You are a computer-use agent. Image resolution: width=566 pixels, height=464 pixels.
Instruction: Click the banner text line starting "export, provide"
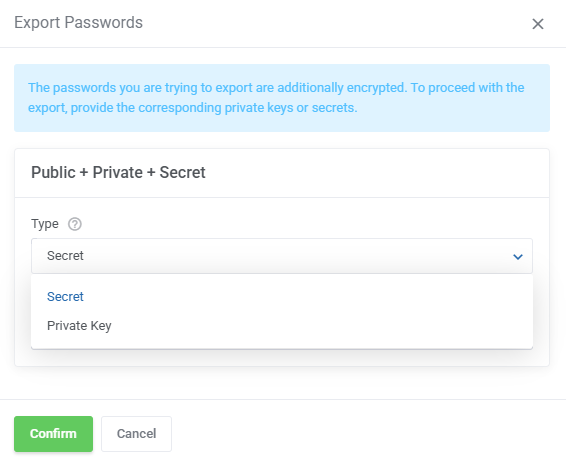(193, 108)
